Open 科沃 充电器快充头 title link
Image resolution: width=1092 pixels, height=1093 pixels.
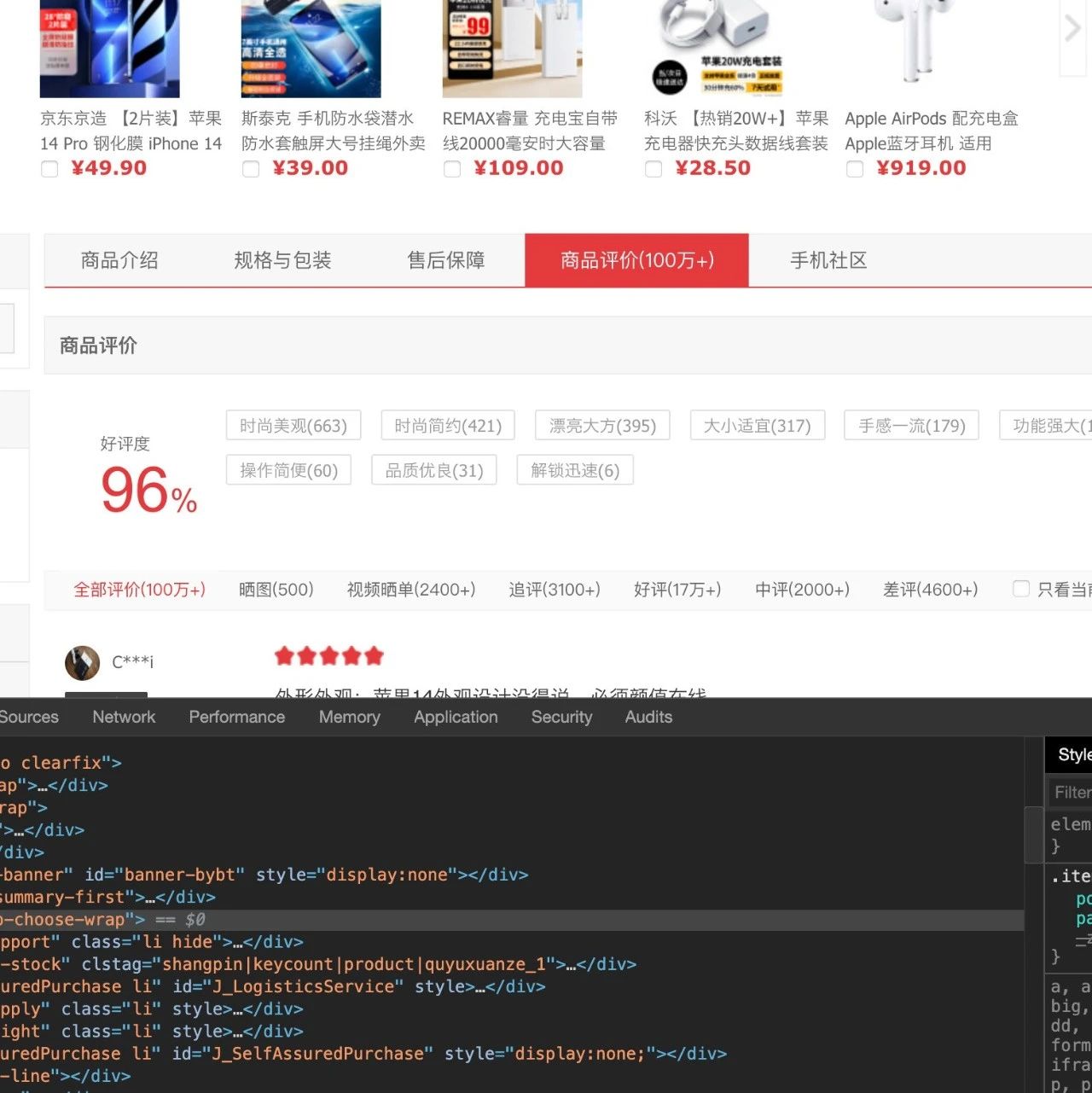(736, 131)
